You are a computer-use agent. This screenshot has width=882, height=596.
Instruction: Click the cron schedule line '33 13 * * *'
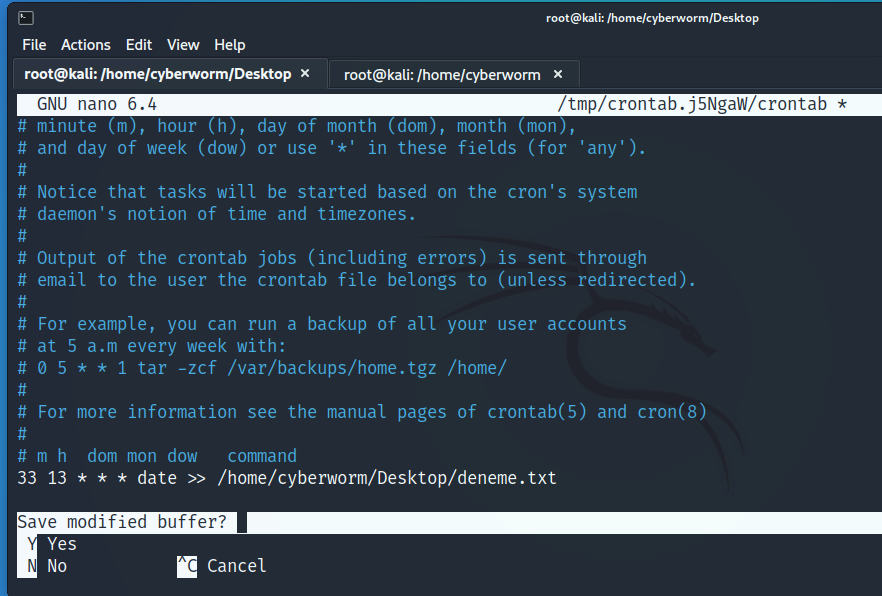(70, 477)
